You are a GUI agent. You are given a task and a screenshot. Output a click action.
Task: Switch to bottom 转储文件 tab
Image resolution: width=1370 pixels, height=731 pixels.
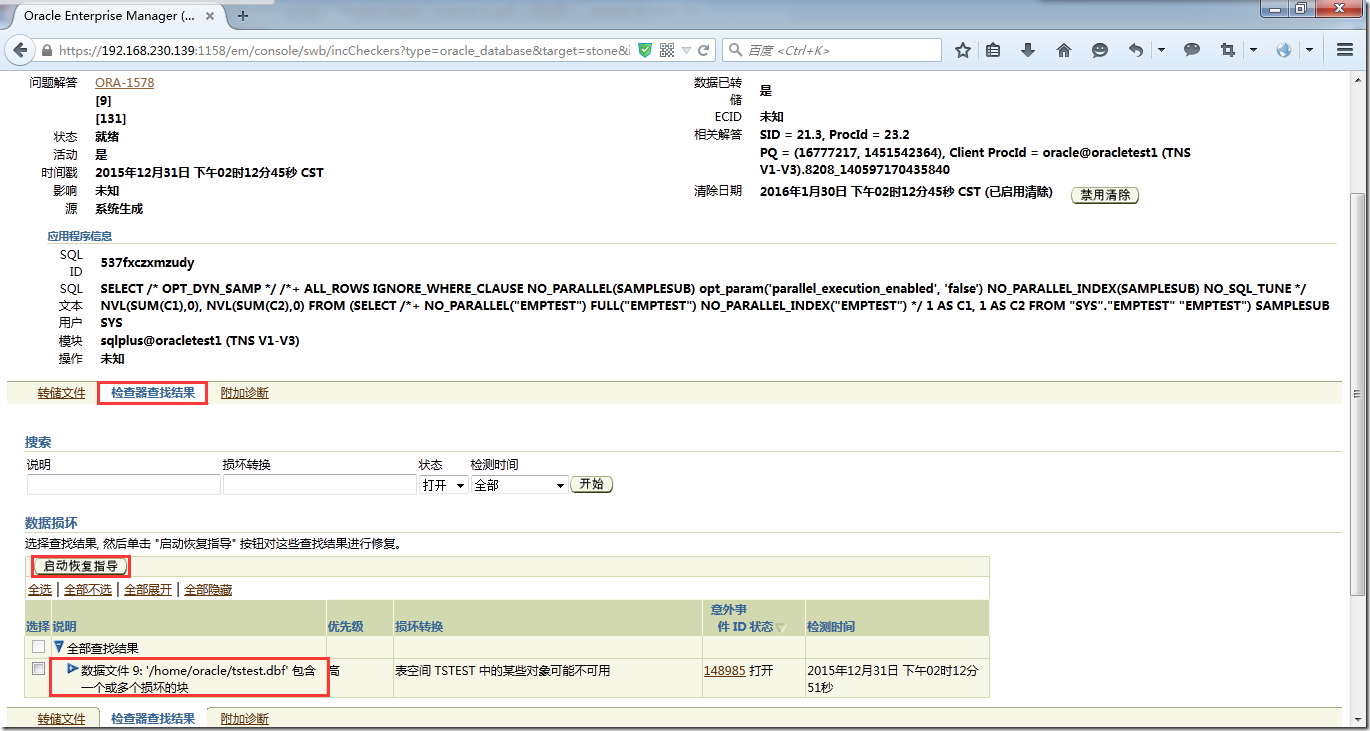coord(62,718)
